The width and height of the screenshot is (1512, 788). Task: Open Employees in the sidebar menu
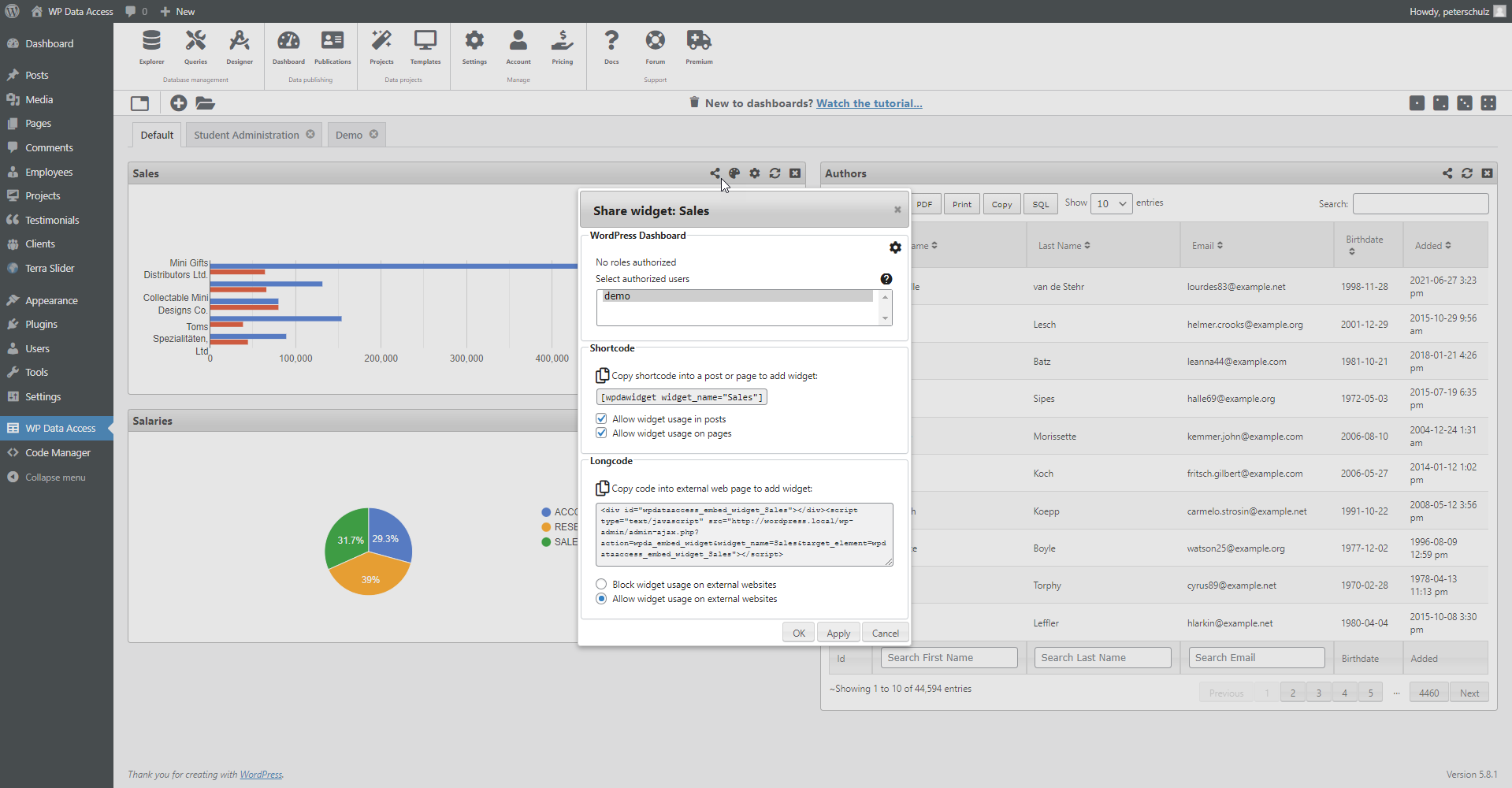(49, 172)
